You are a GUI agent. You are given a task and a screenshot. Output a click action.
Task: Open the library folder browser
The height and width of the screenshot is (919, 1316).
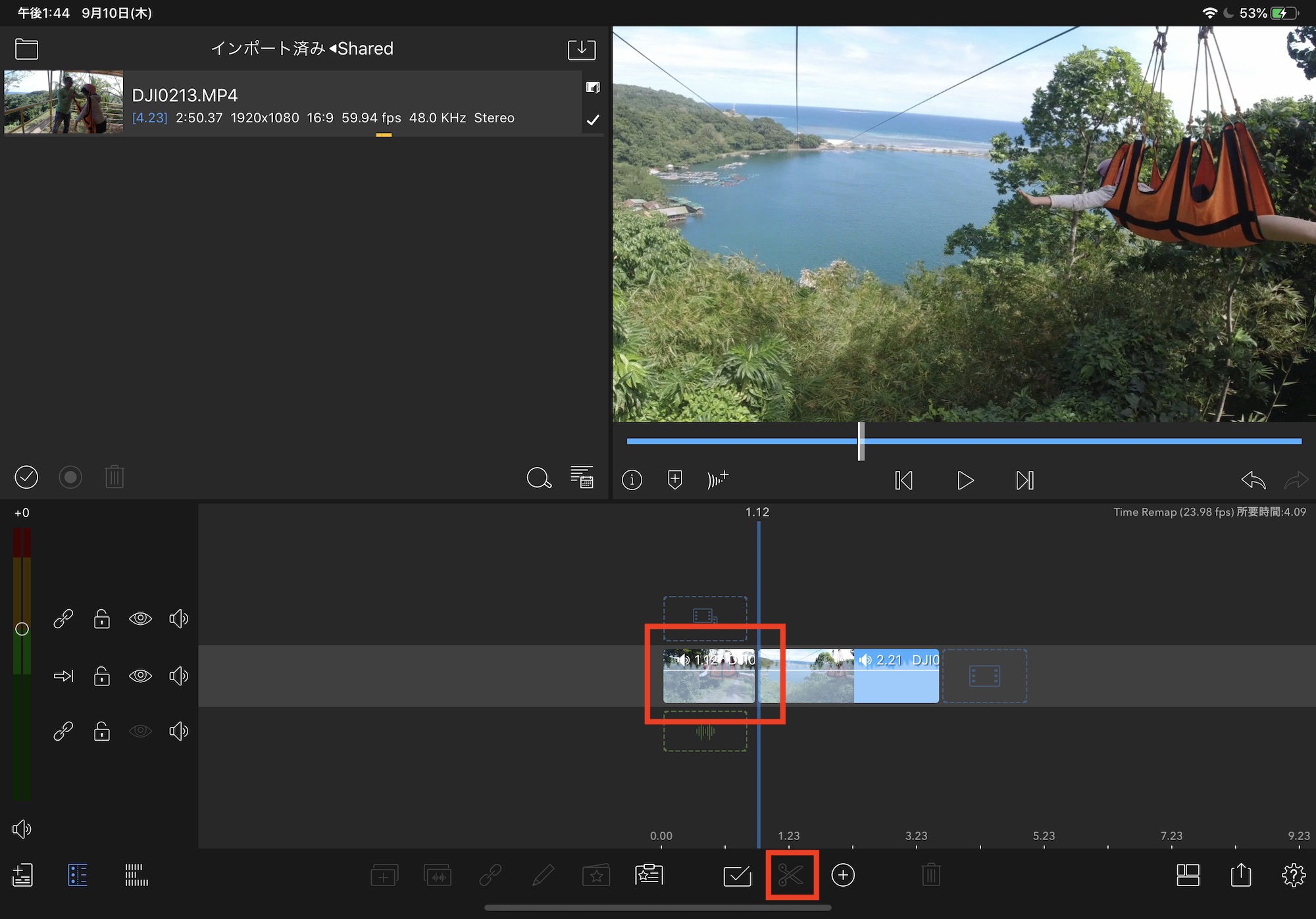(26, 49)
